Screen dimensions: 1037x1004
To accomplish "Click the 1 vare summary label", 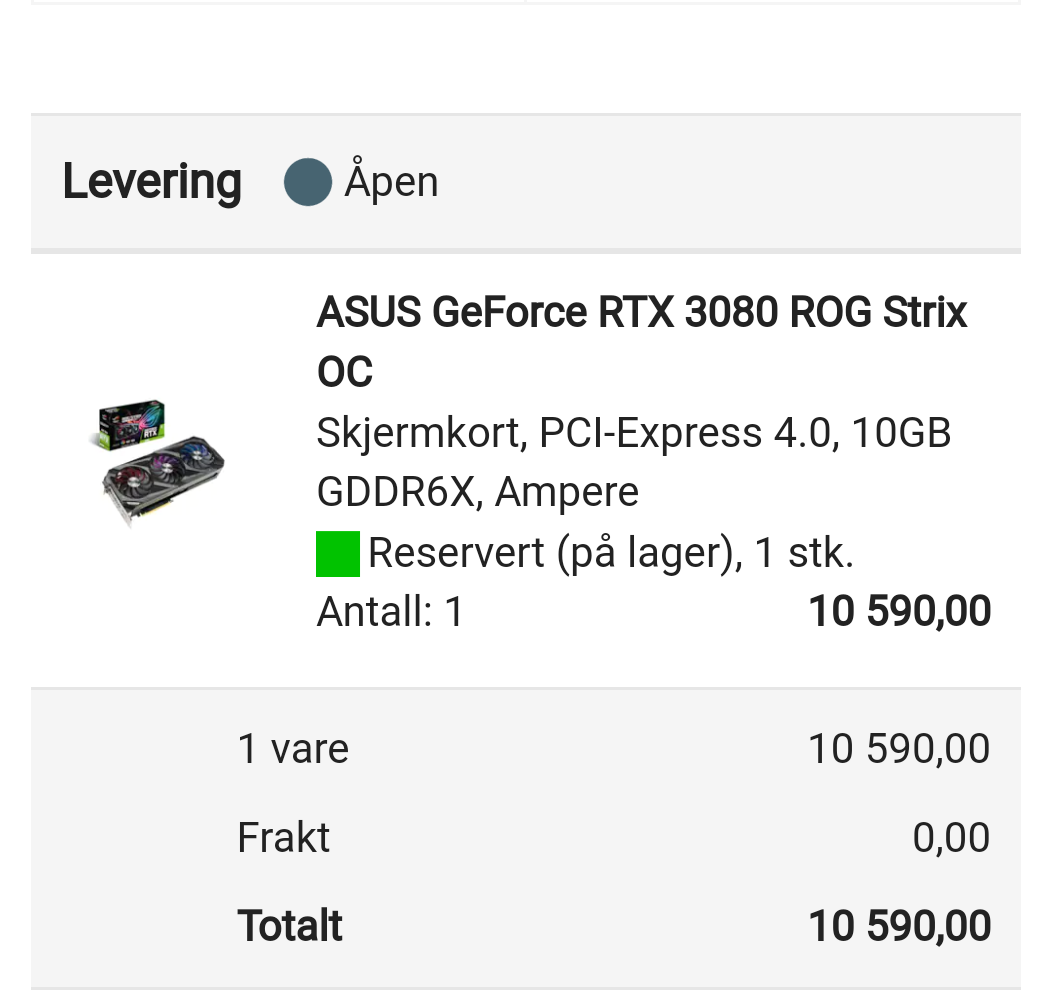I will tap(293, 749).
